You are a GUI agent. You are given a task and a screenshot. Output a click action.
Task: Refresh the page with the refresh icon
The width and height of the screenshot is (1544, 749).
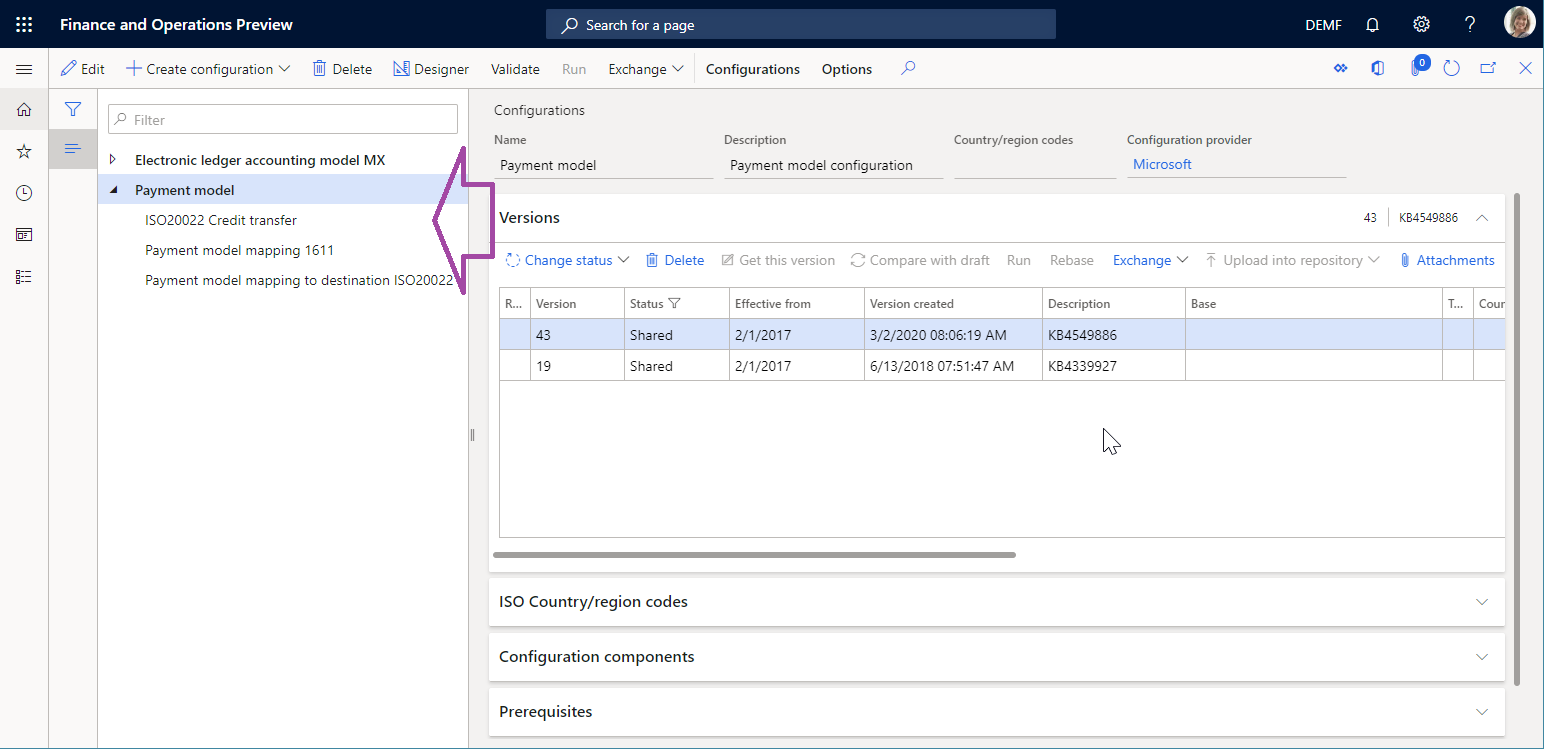pyautogui.click(x=1452, y=68)
